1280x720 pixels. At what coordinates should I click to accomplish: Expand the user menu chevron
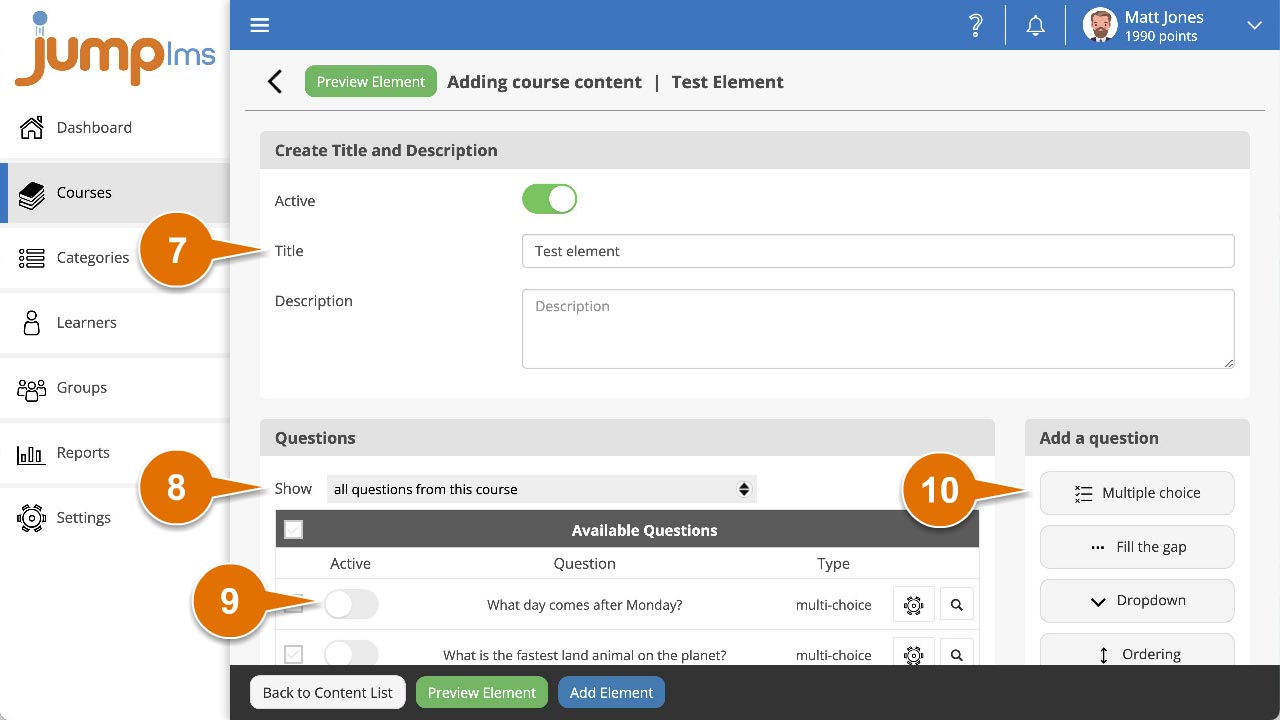tap(1254, 25)
